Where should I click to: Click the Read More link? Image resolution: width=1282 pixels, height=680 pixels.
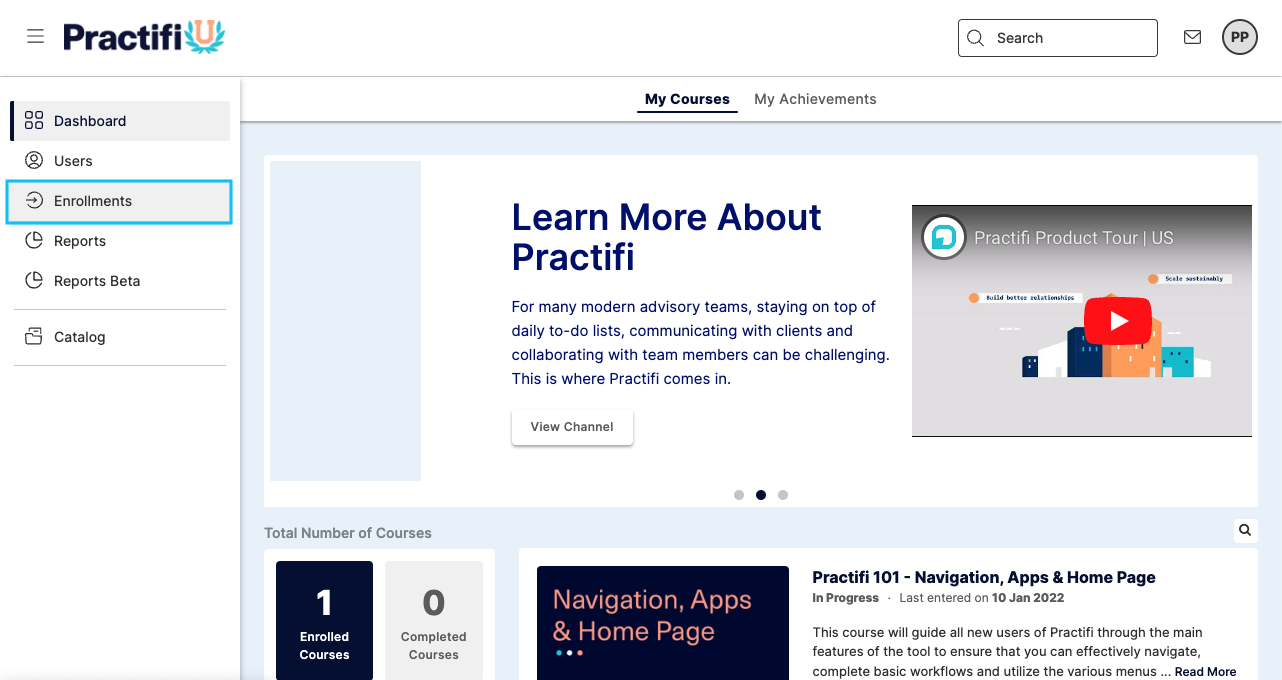[x=1205, y=672]
